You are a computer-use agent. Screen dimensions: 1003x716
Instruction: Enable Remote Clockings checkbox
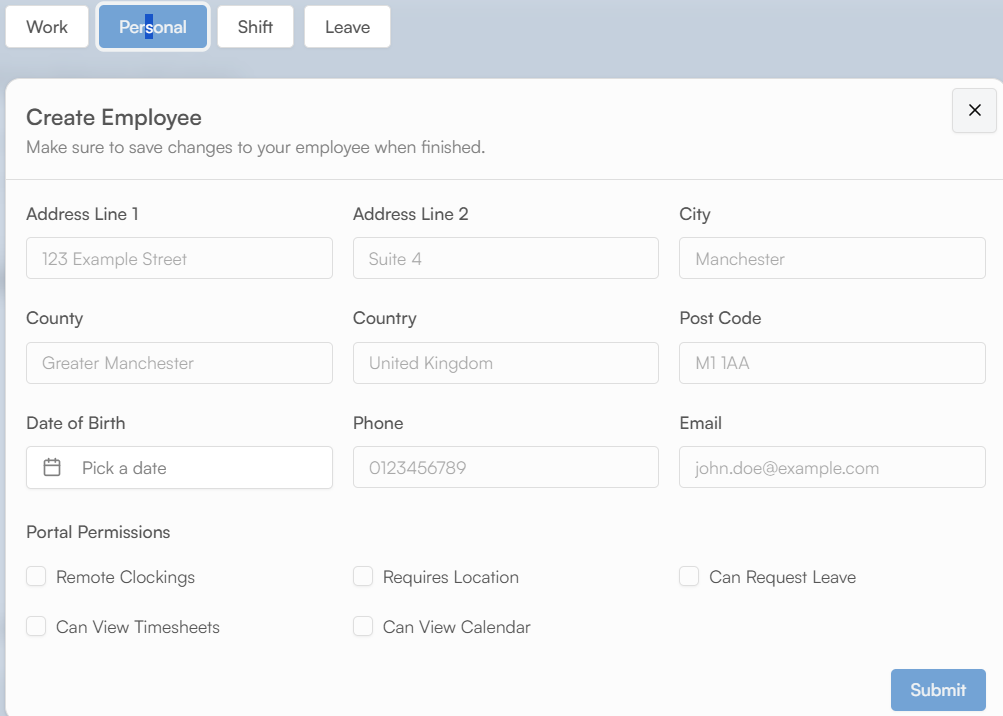(x=36, y=577)
